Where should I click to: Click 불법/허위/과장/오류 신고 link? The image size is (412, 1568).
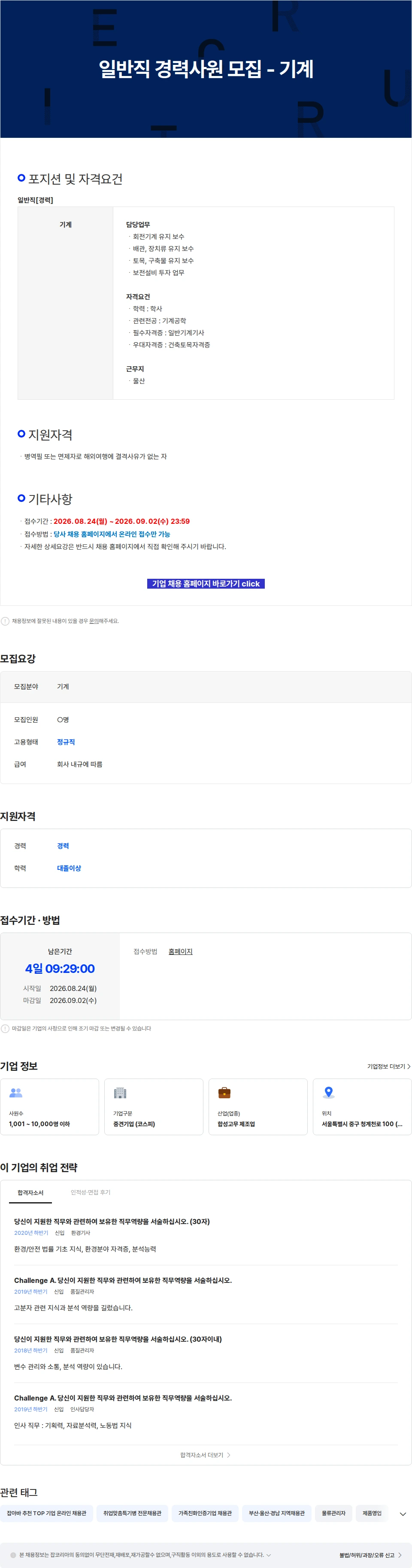pyautogui.click(x=371, y=1555)
